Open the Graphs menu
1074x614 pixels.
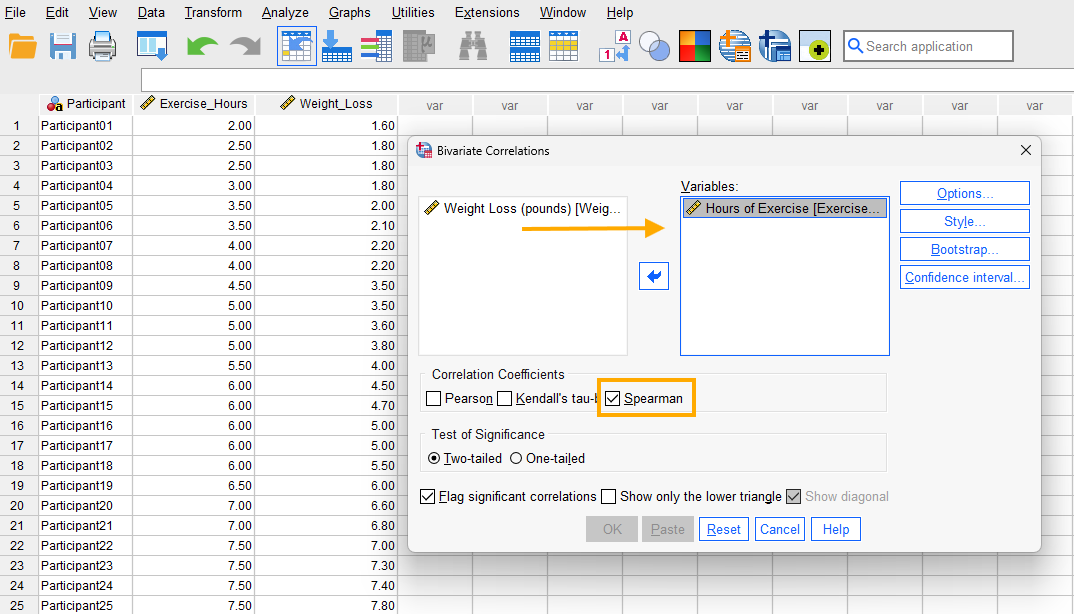(x=349, y=13)
